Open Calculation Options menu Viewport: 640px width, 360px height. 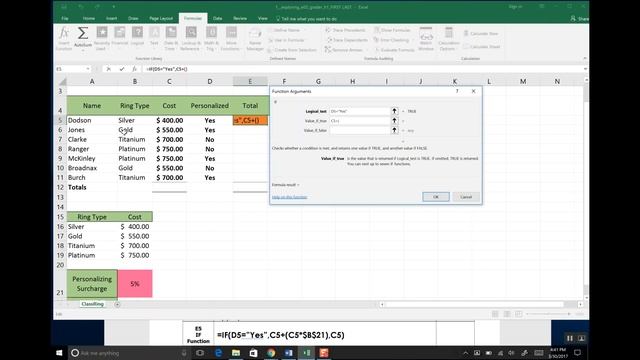click(449, 38)
